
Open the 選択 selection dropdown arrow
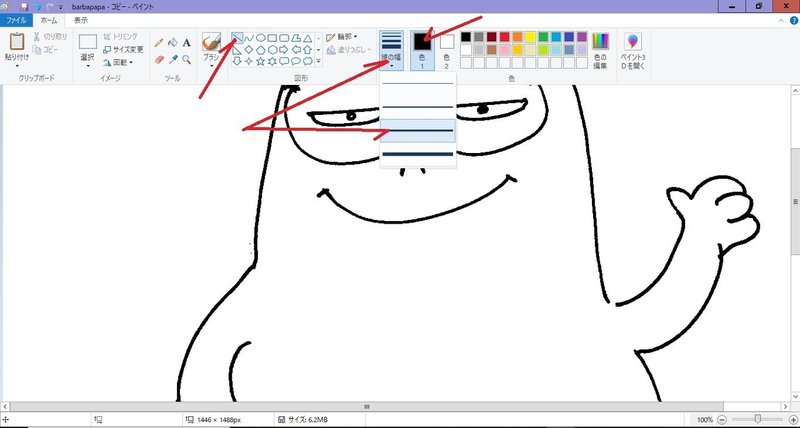[x=88, y=66]
